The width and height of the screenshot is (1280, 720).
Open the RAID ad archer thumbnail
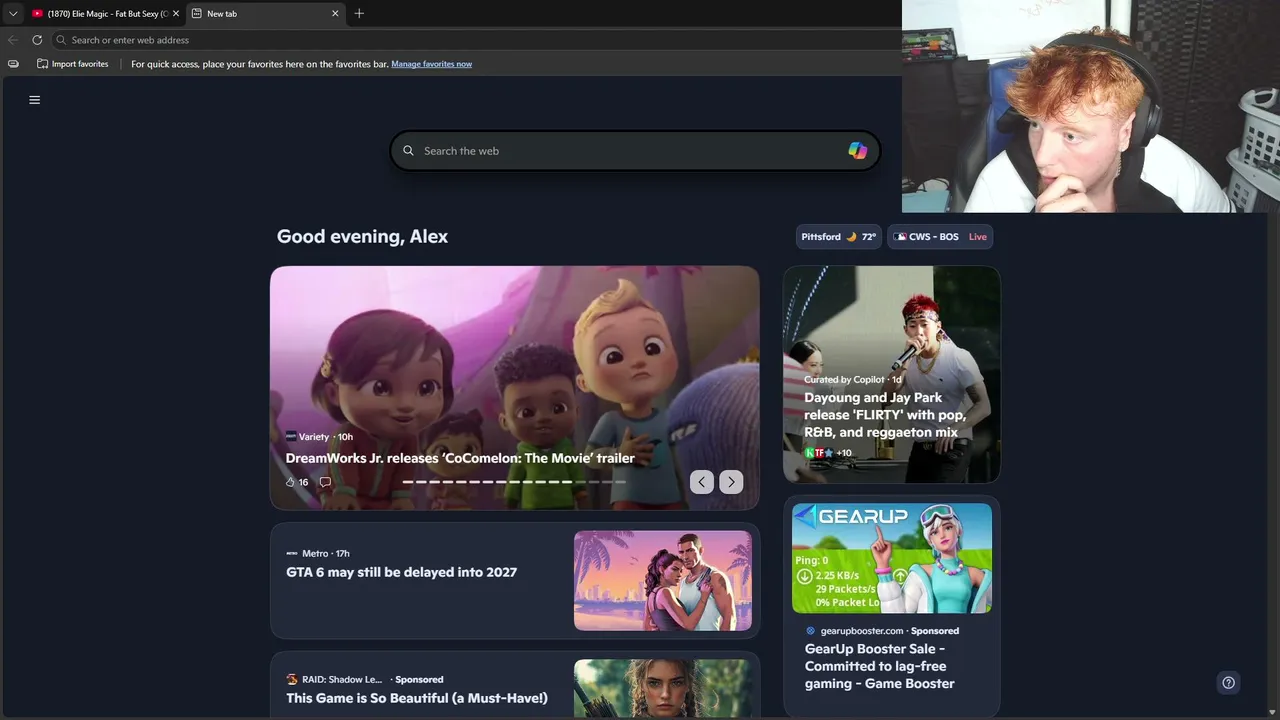pyautogui.click(x=663, y=688)
